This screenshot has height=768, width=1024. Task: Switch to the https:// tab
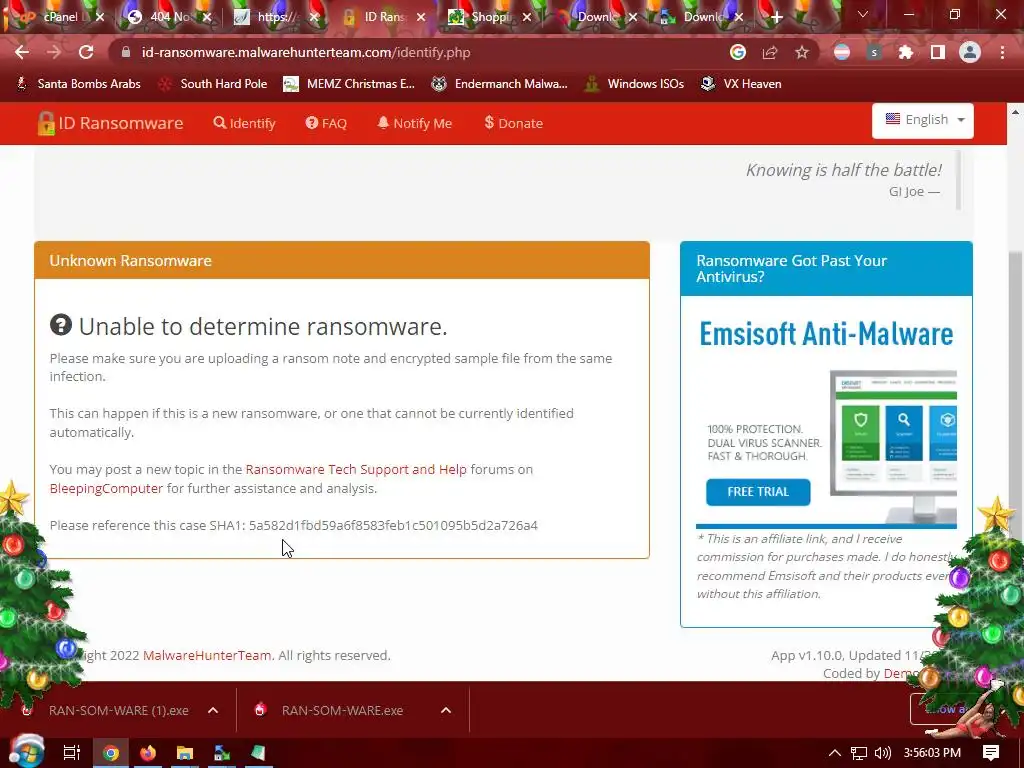274,17
